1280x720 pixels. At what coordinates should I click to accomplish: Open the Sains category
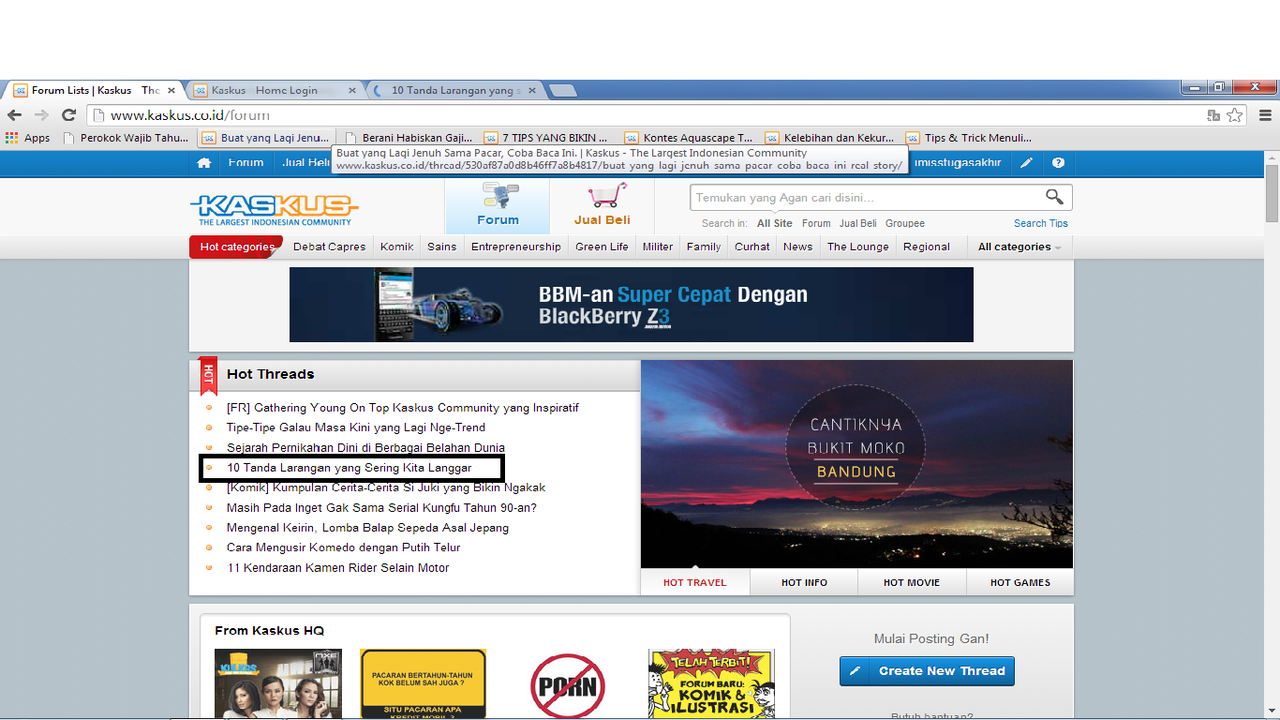442,247
